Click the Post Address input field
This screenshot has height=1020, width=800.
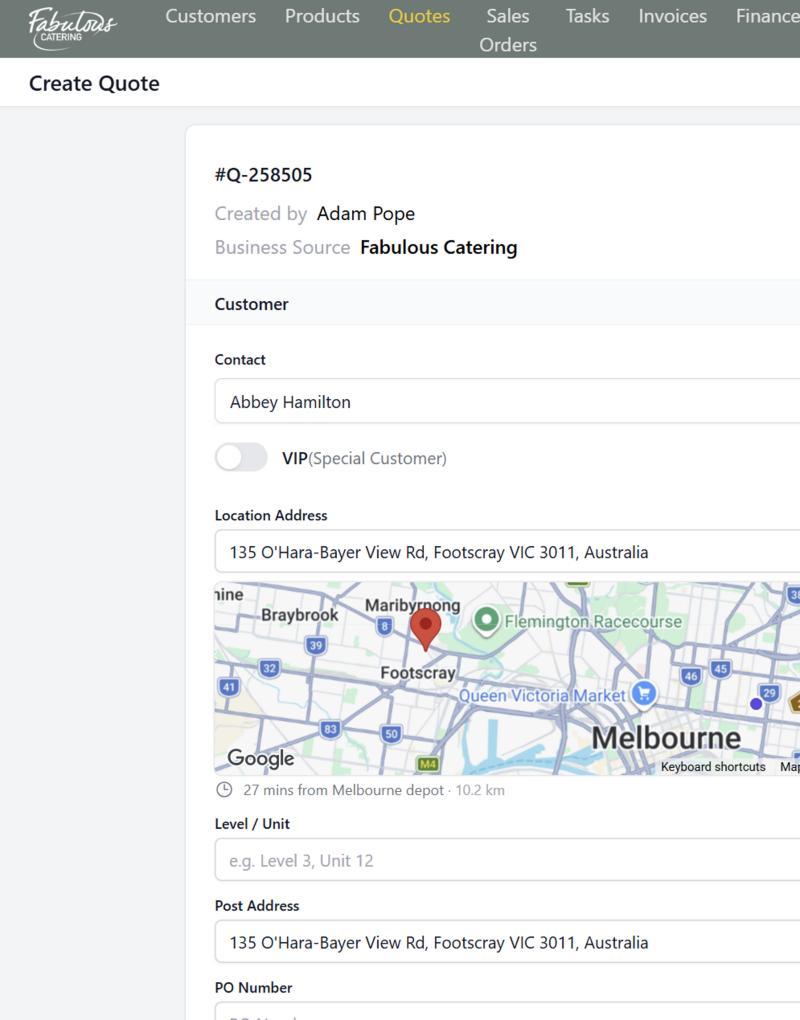tap(507, 942)
